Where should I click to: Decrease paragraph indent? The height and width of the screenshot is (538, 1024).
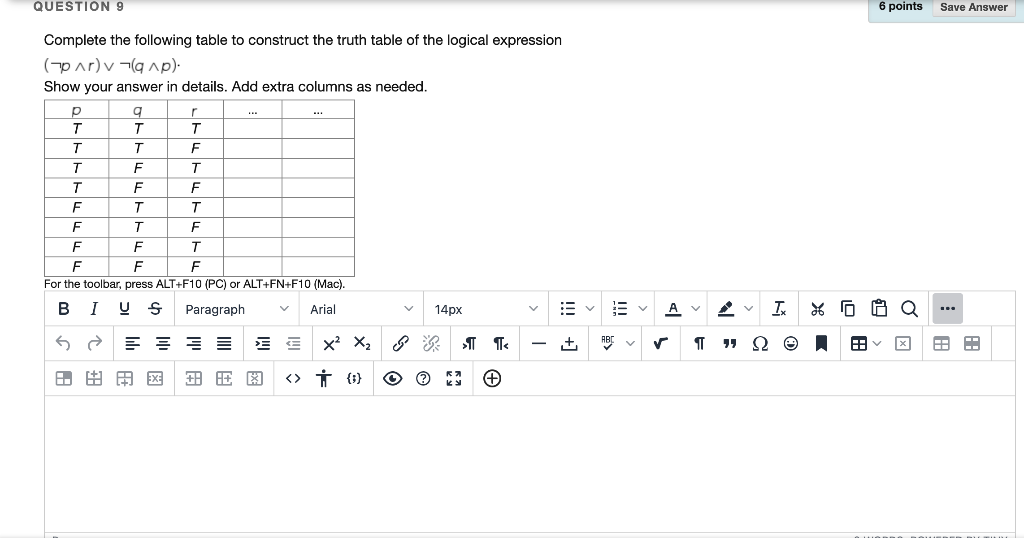(x=293, y=343)
